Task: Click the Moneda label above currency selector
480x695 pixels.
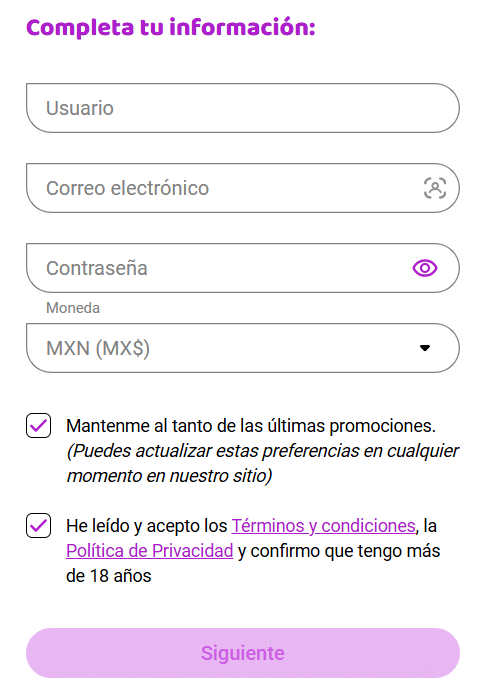Action: (73, 308)
